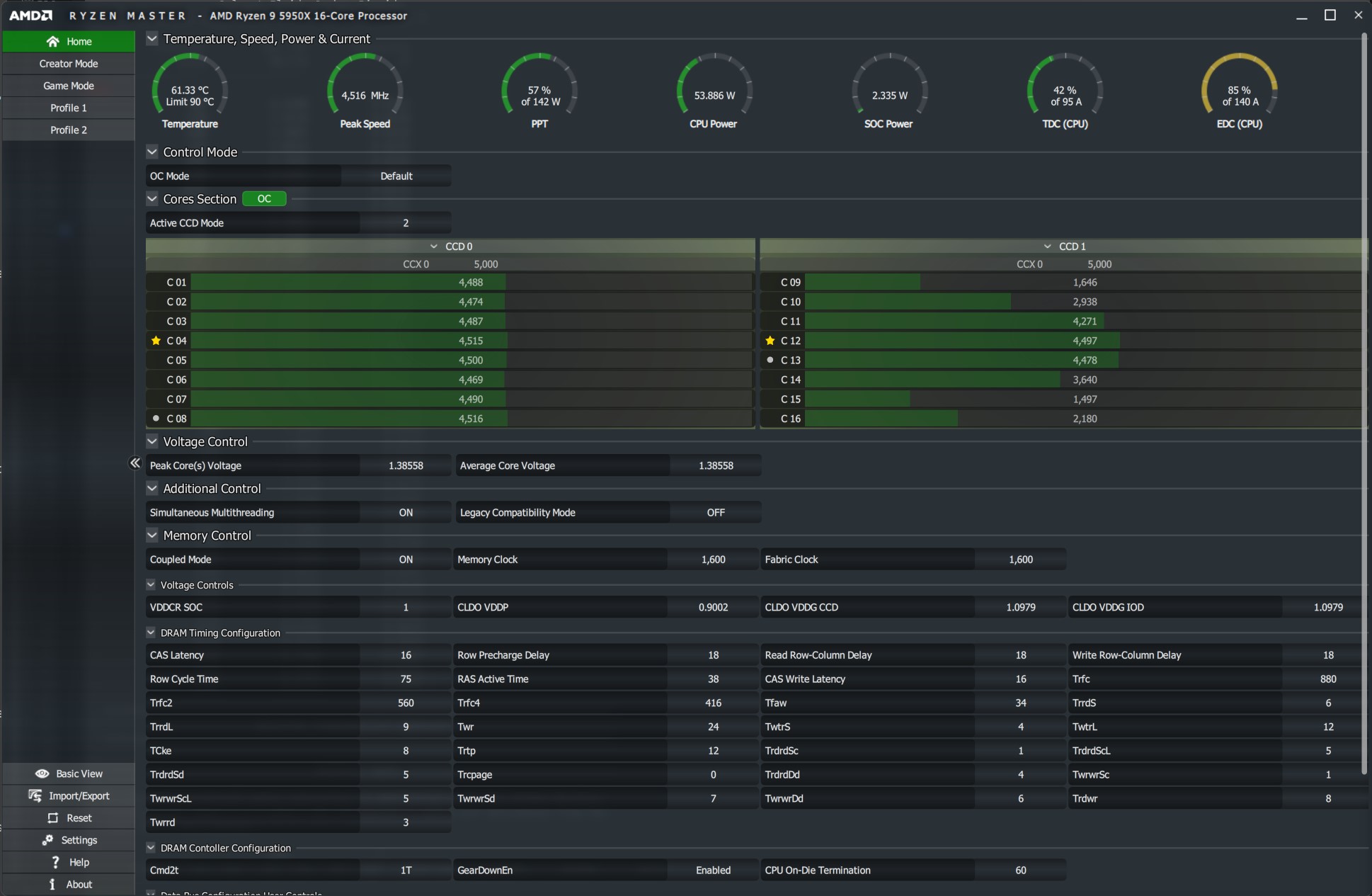The height and width of the screenshot is (896, 1372).
Task: Click the CLDO VDDP value 0.9002
Action: [713, 607]
